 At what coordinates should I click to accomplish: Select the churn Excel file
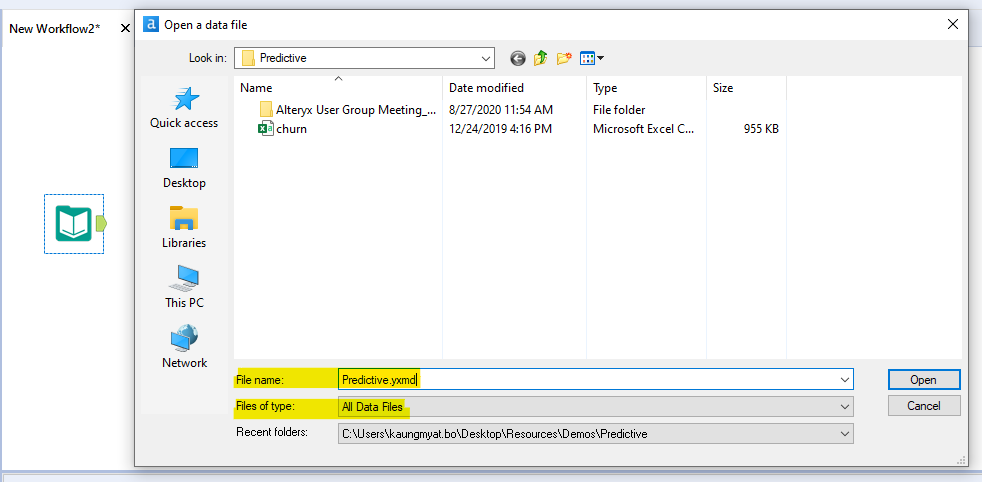282,130
